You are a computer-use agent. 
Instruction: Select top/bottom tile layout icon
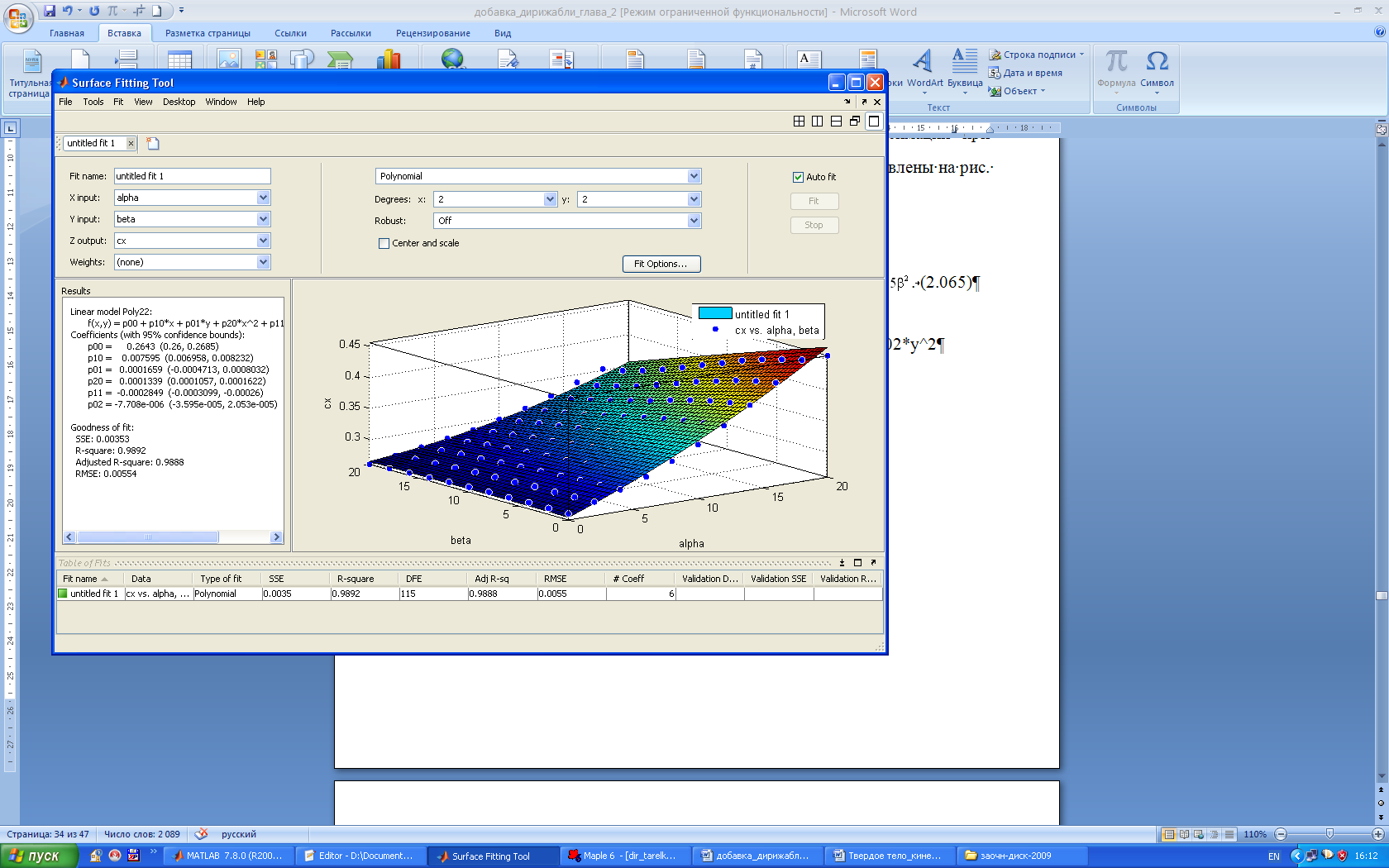pyautogui.click(x=836, y=122)
